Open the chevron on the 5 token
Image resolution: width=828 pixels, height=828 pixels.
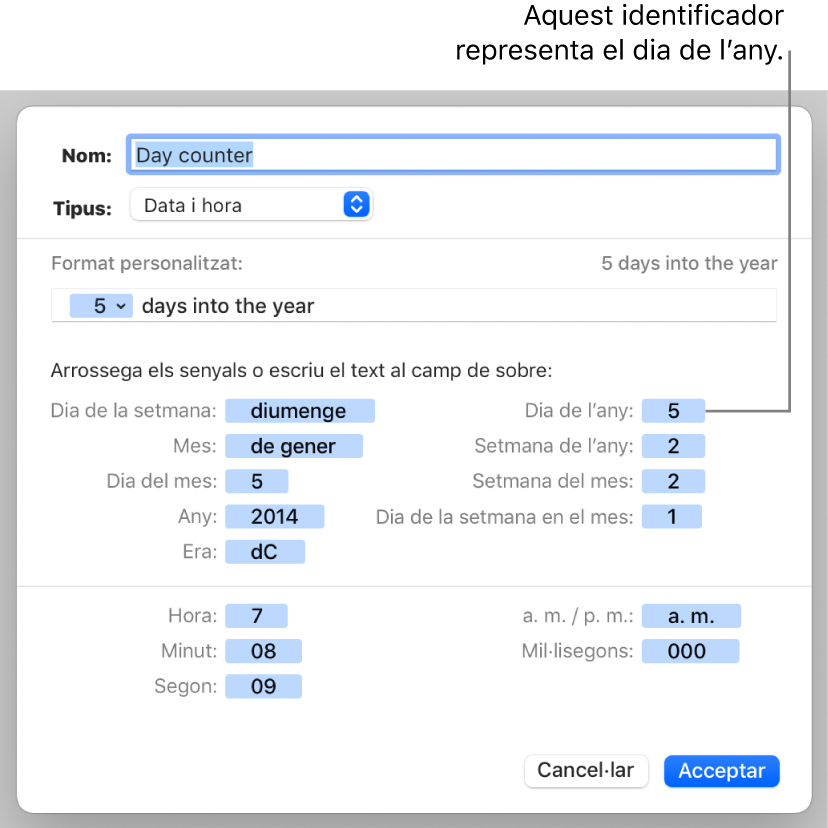click(x=121, y=306)
